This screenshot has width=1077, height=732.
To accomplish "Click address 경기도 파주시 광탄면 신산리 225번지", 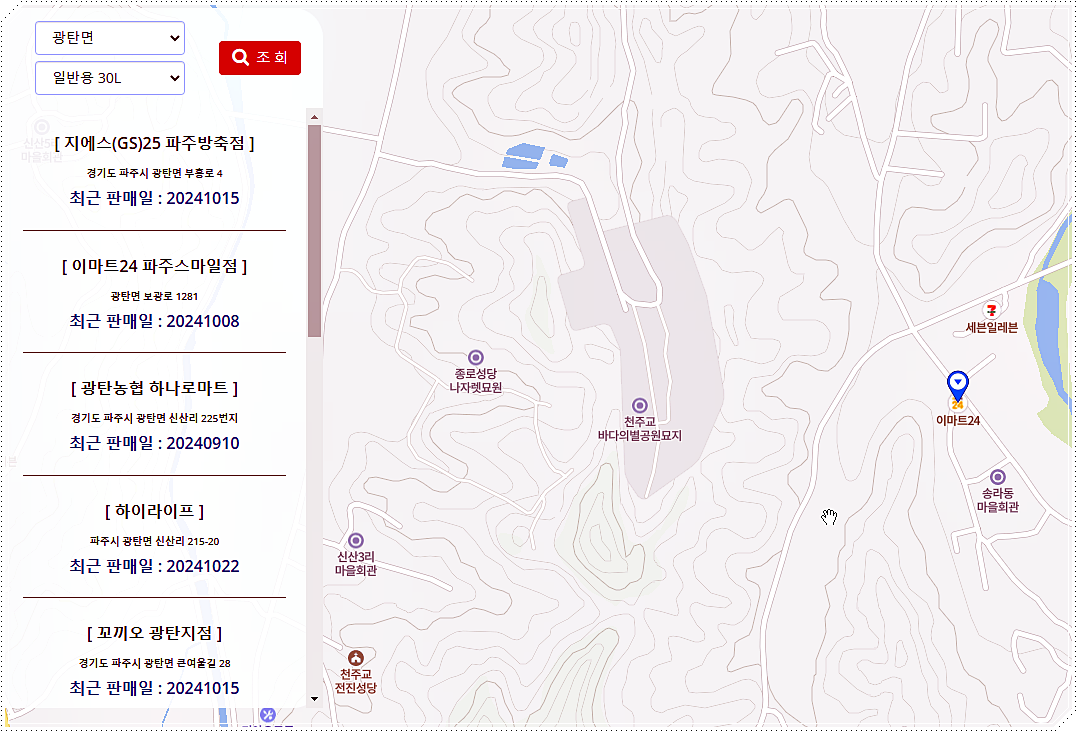I will coord(155,418).
